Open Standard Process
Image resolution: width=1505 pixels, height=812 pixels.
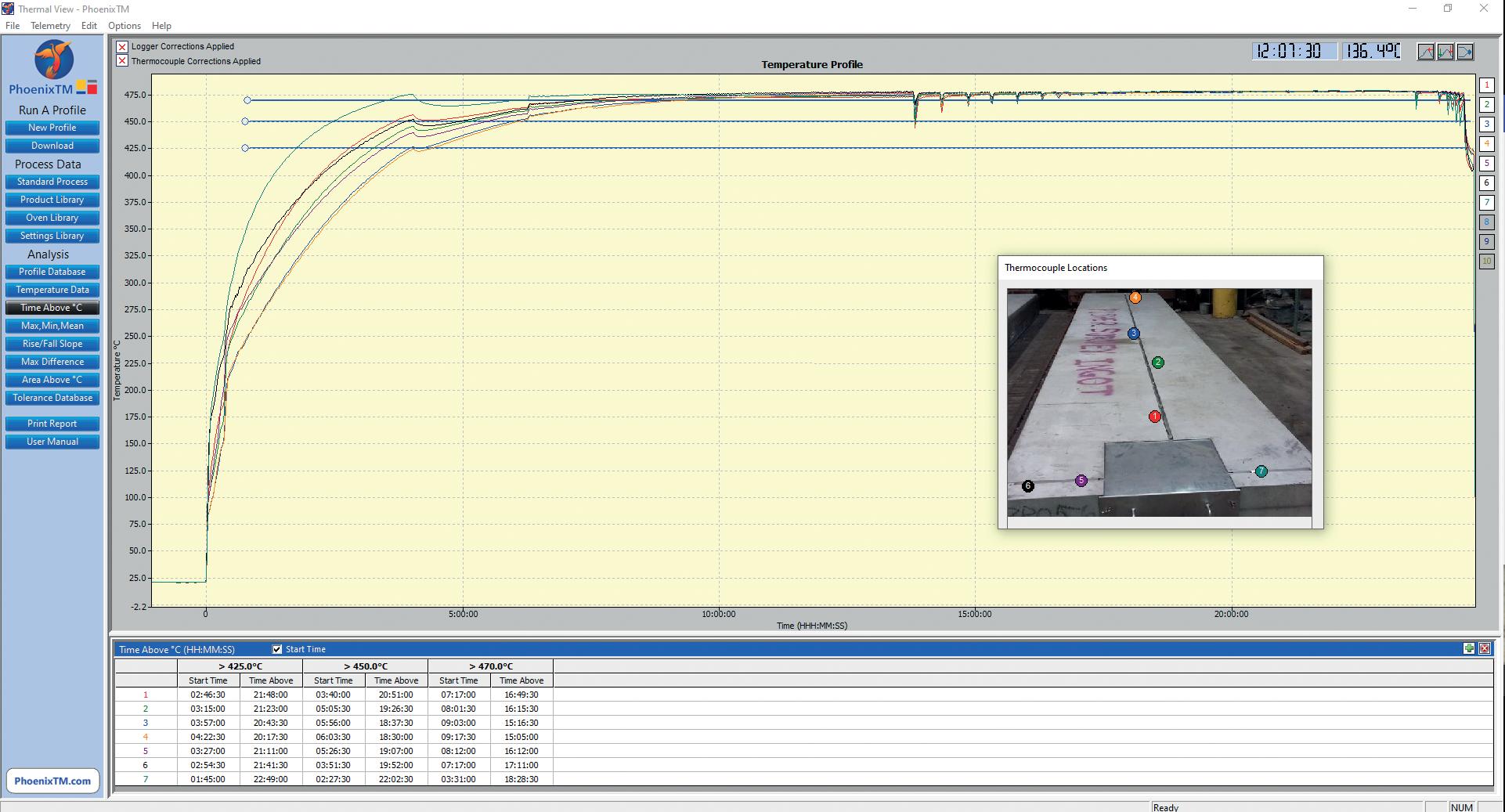tap(52, 182)
